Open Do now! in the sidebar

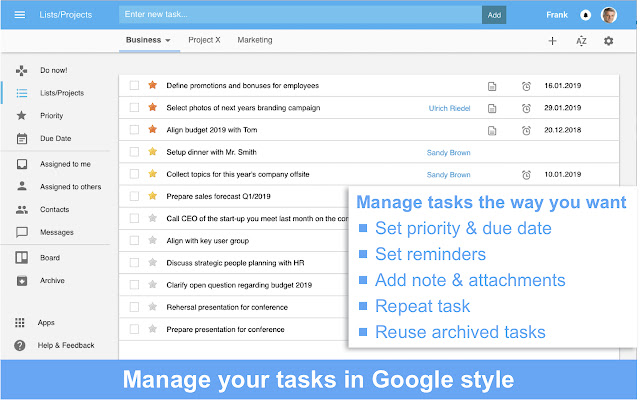click(54, 70)
